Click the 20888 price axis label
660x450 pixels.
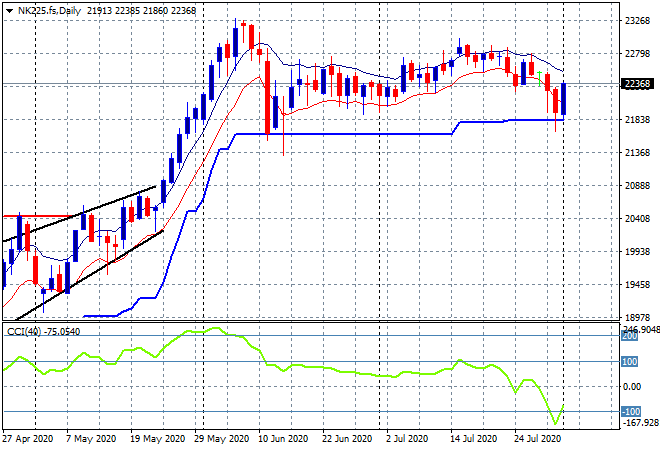click(637, 186)
